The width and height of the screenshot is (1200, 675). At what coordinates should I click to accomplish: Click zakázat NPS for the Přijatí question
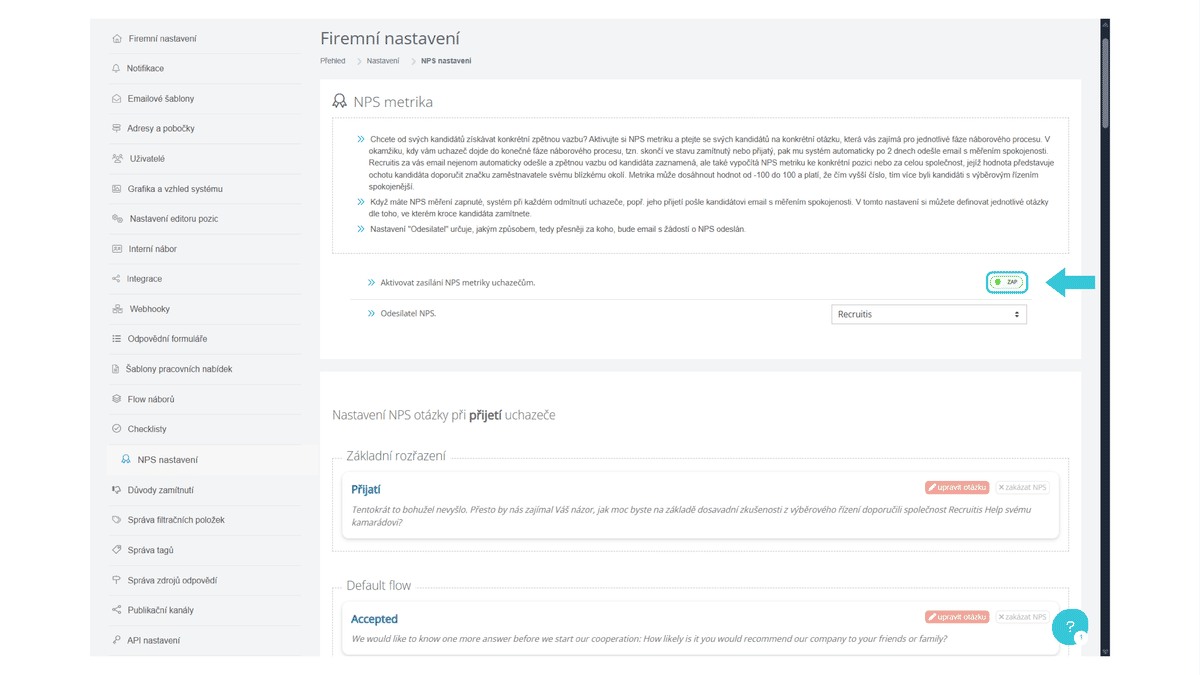tap(1022, 487)
